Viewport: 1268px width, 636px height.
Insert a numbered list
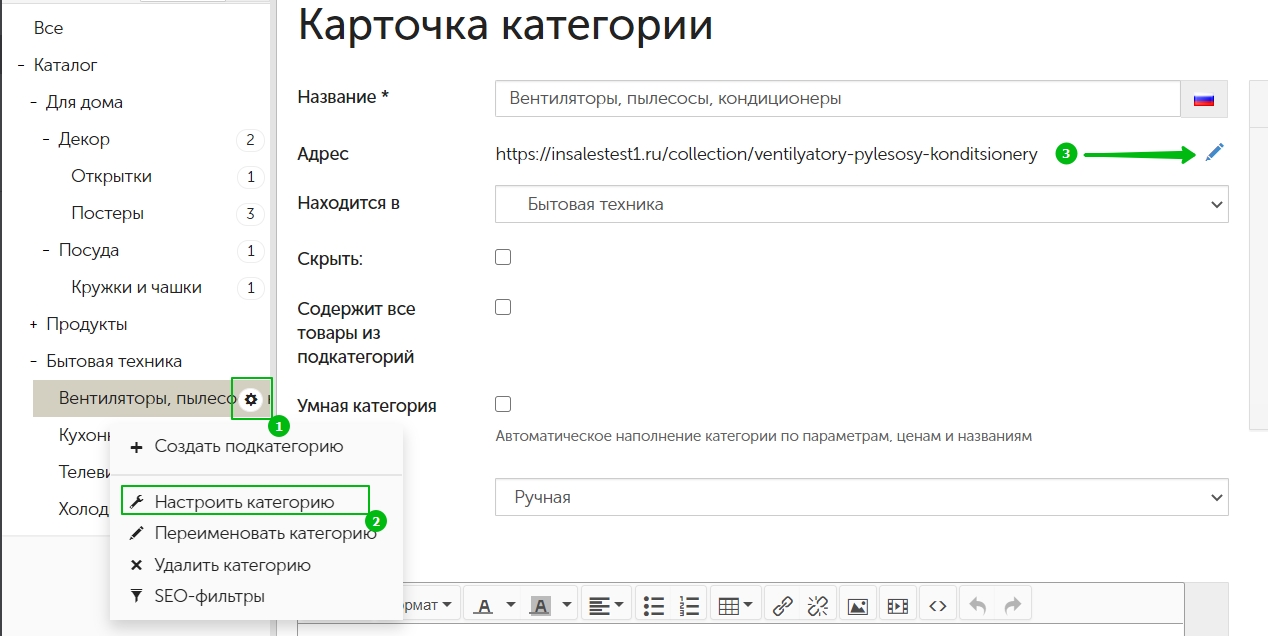[x=689, y=605]
